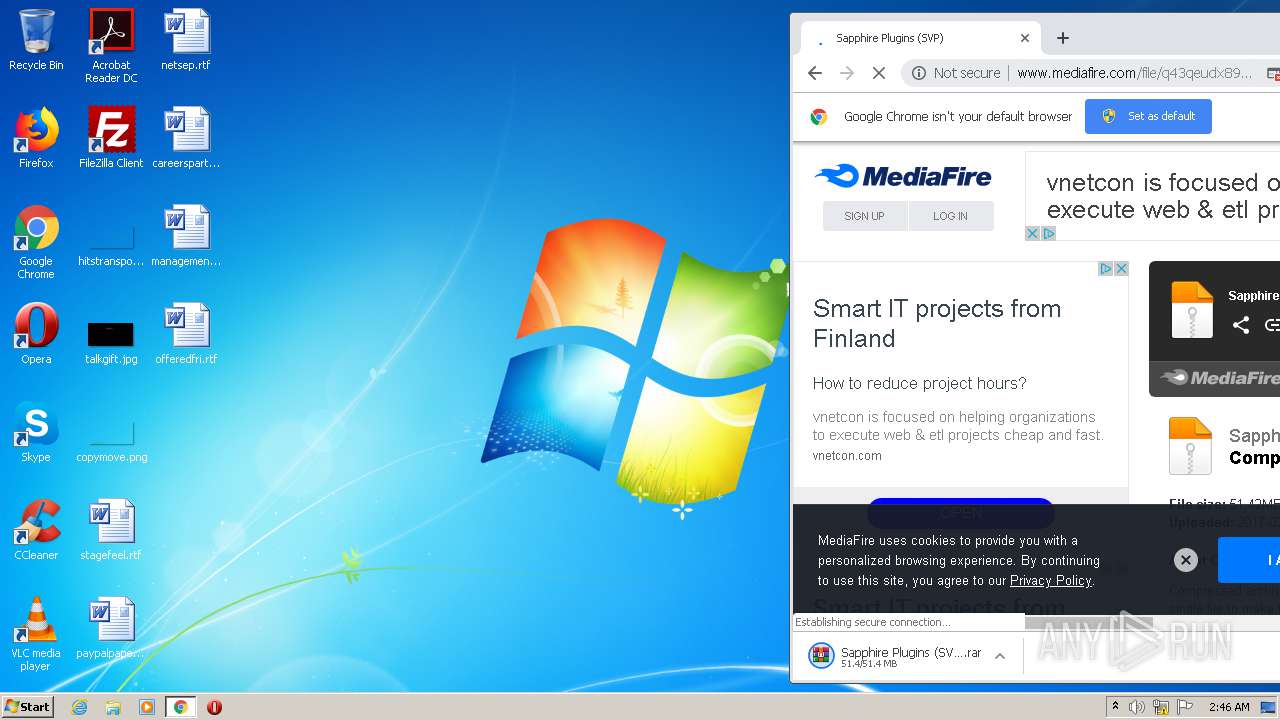Focus the mediafire.com address bar

(x=1134, y=73)
